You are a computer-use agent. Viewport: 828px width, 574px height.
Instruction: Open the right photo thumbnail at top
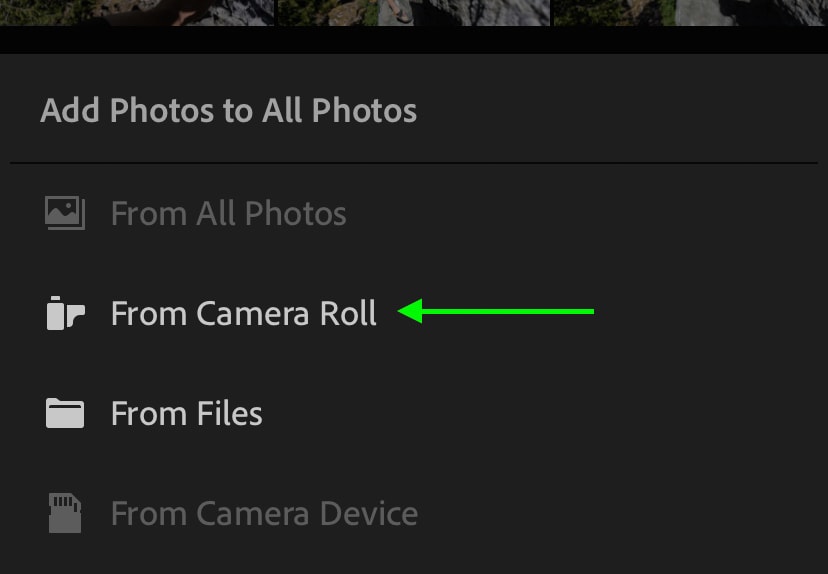point(691,13)
